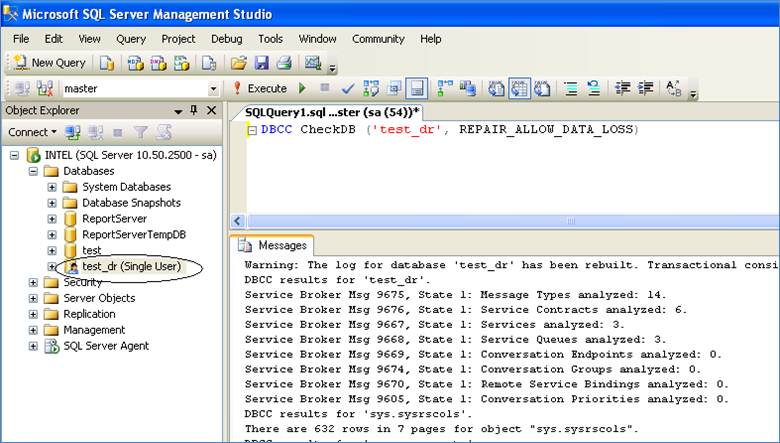The width and height of the screenshot is (780, 443).
Task: Switch to Results to Text
Action: [496, 89]
